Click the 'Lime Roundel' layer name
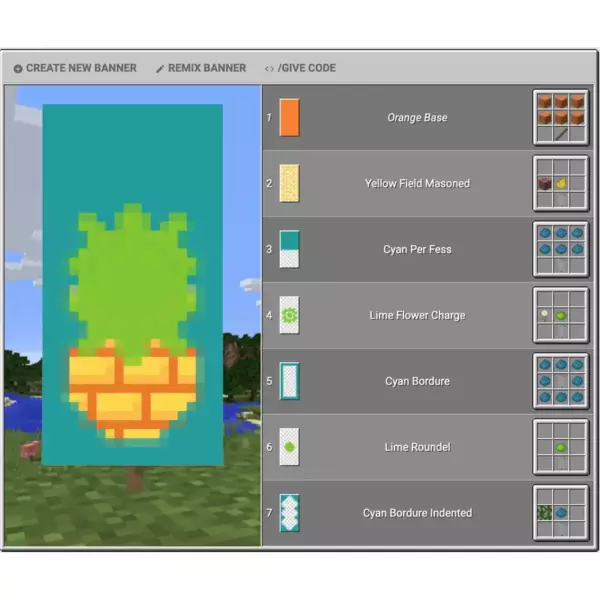Image resolution: width=600 pixels, height=600 pixels. point(417,447)
